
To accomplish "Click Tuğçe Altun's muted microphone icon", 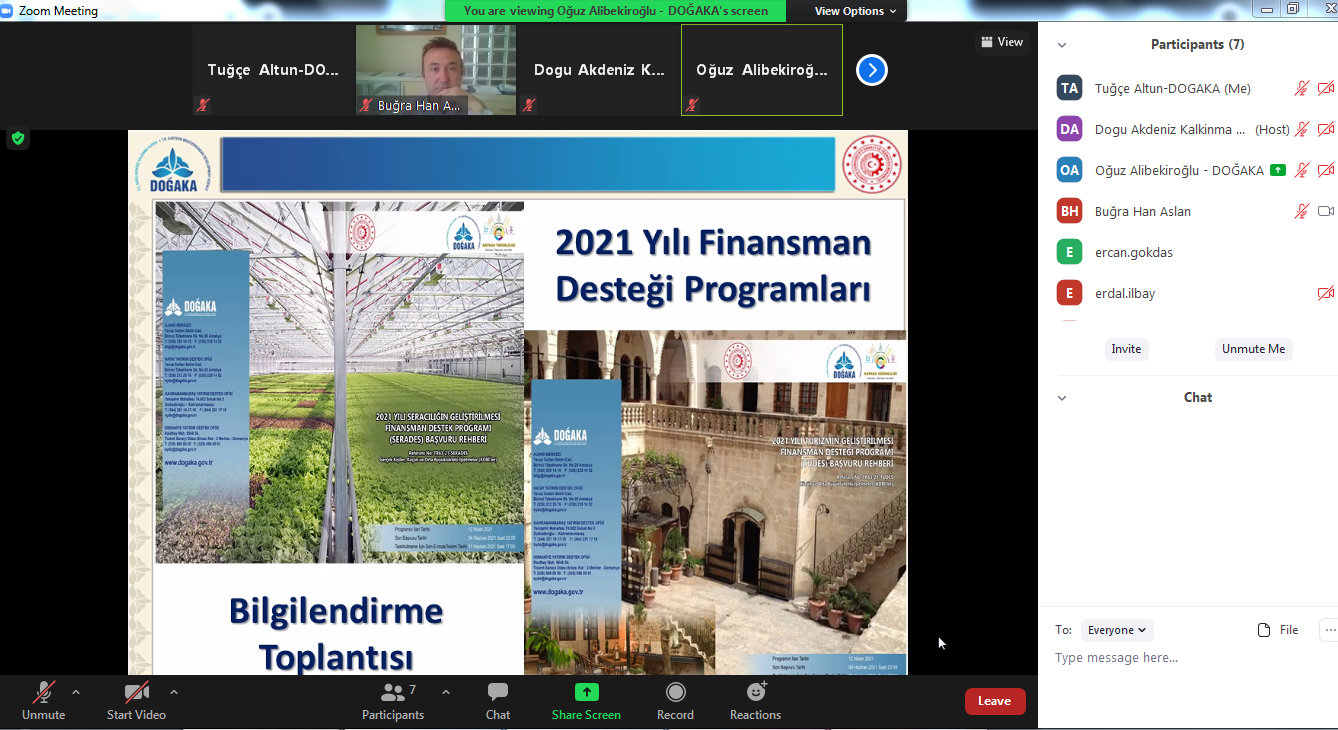I will [1301, 88].
